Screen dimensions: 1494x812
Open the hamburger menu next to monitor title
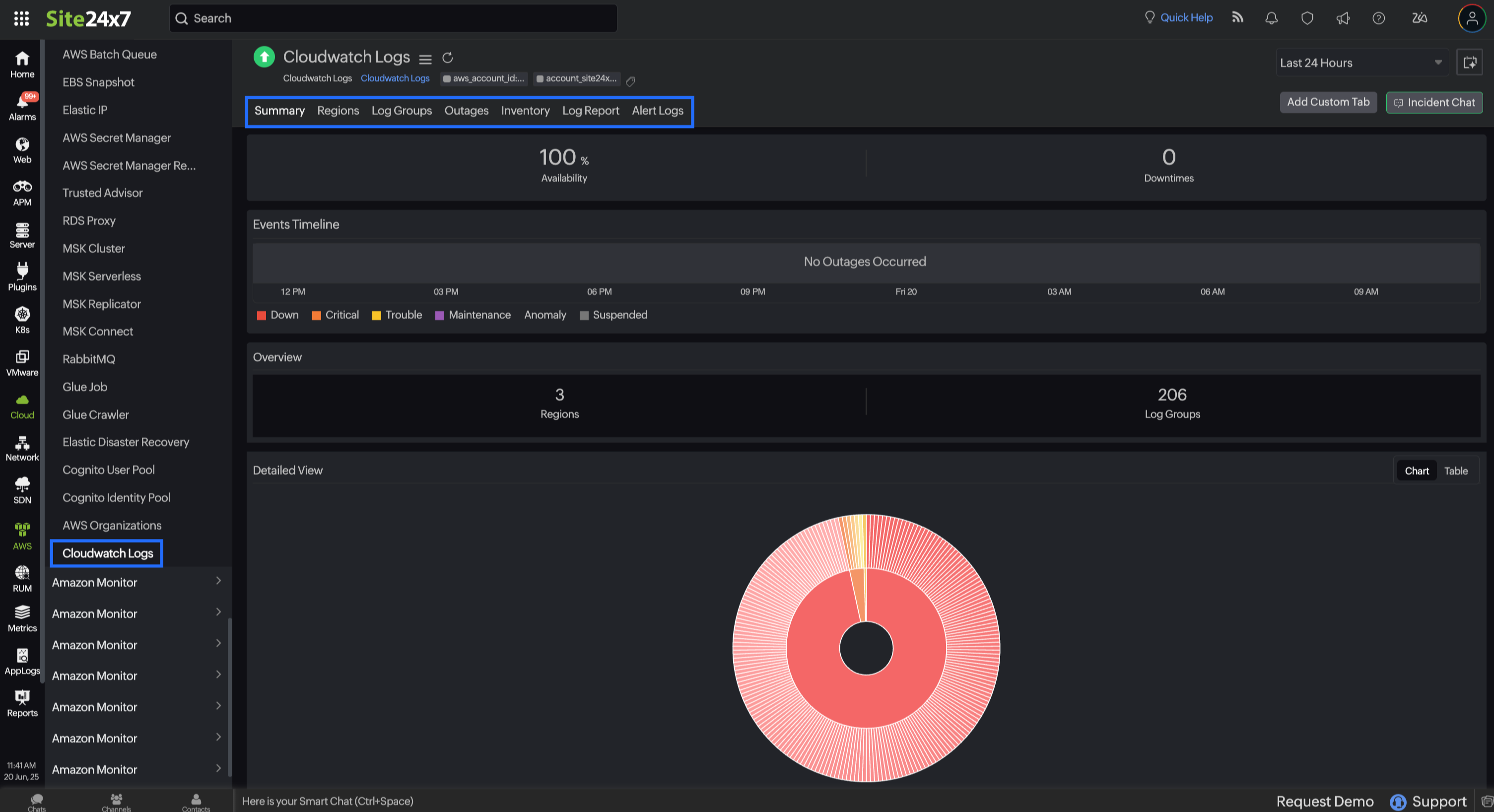click(x=425, y=59)
